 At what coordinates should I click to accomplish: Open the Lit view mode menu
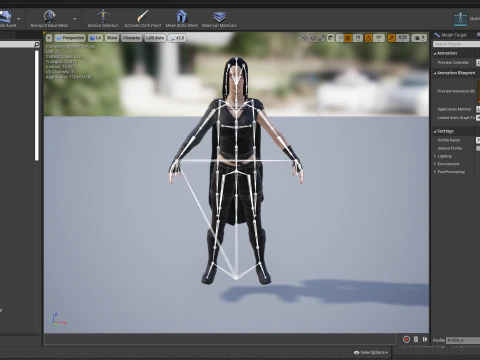tap(95, 38)
